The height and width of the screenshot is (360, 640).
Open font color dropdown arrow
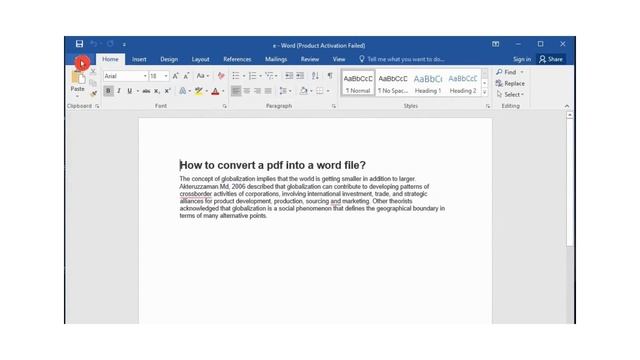(x=223, y=91)
